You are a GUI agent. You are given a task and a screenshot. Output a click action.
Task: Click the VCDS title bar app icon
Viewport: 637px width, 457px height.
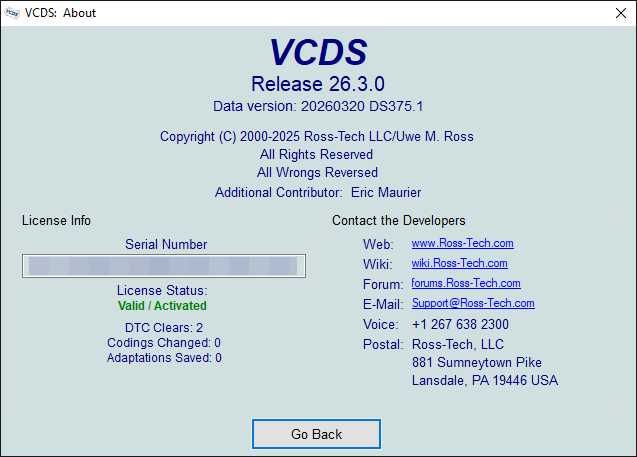point(12,13)
